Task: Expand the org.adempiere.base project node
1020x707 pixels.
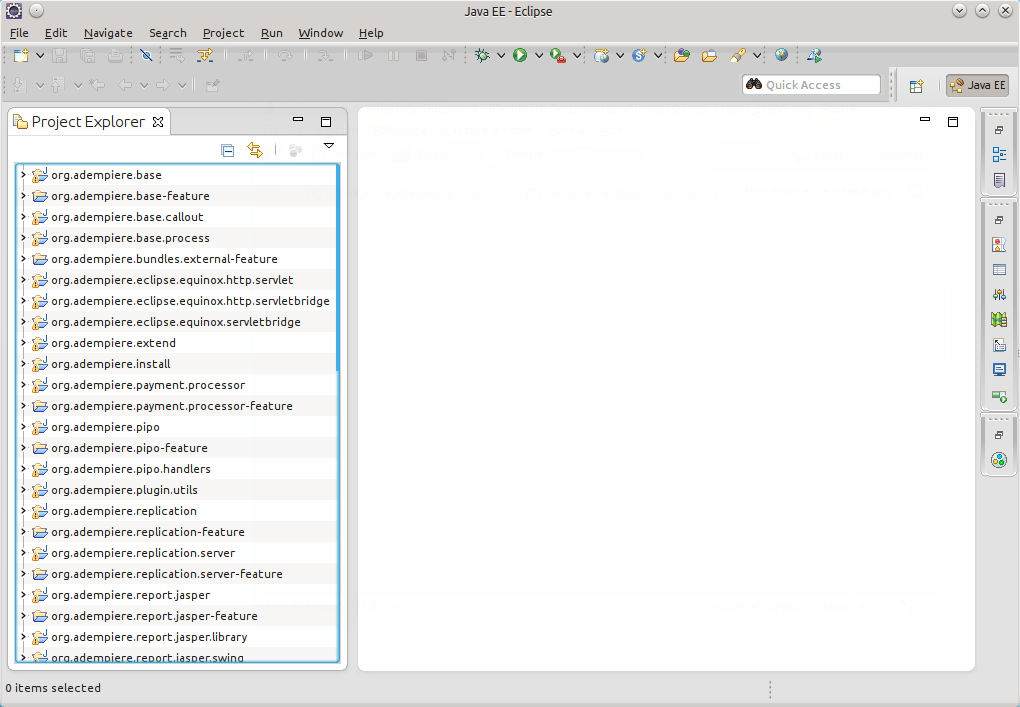Action: [x=23, y=175]
